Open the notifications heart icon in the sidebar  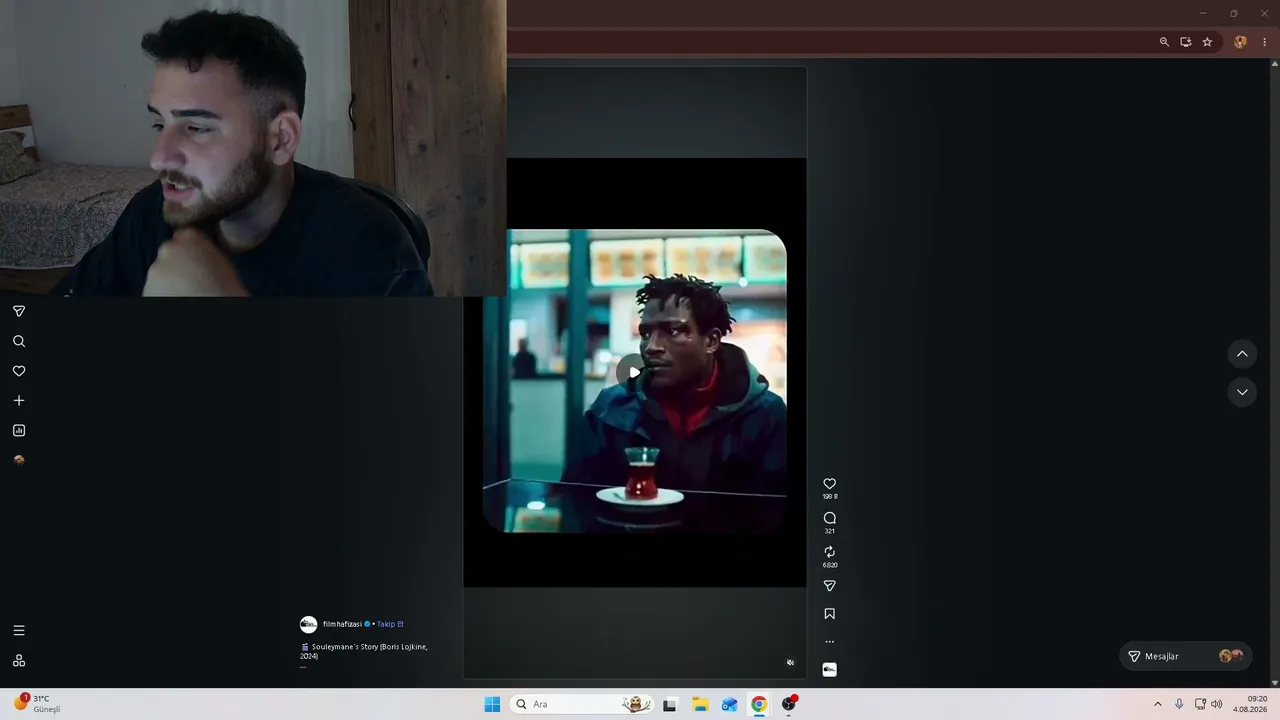coord(19,371)
